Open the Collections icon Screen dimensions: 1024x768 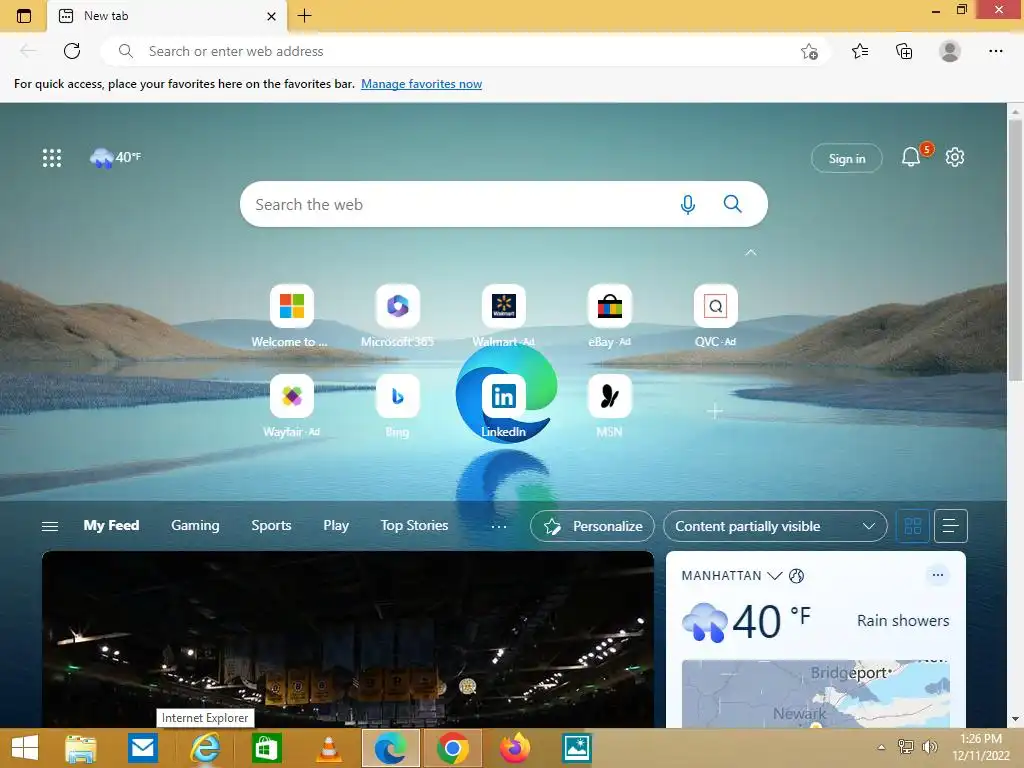904,51
